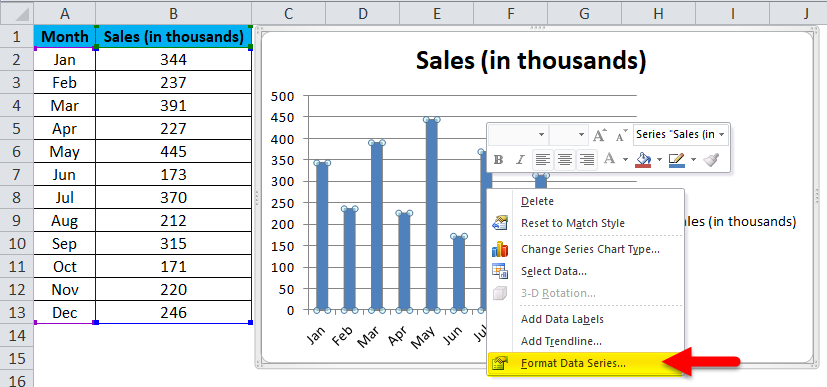
Task: Click the May bar in the chart
Action: click(x=432, y=215)
